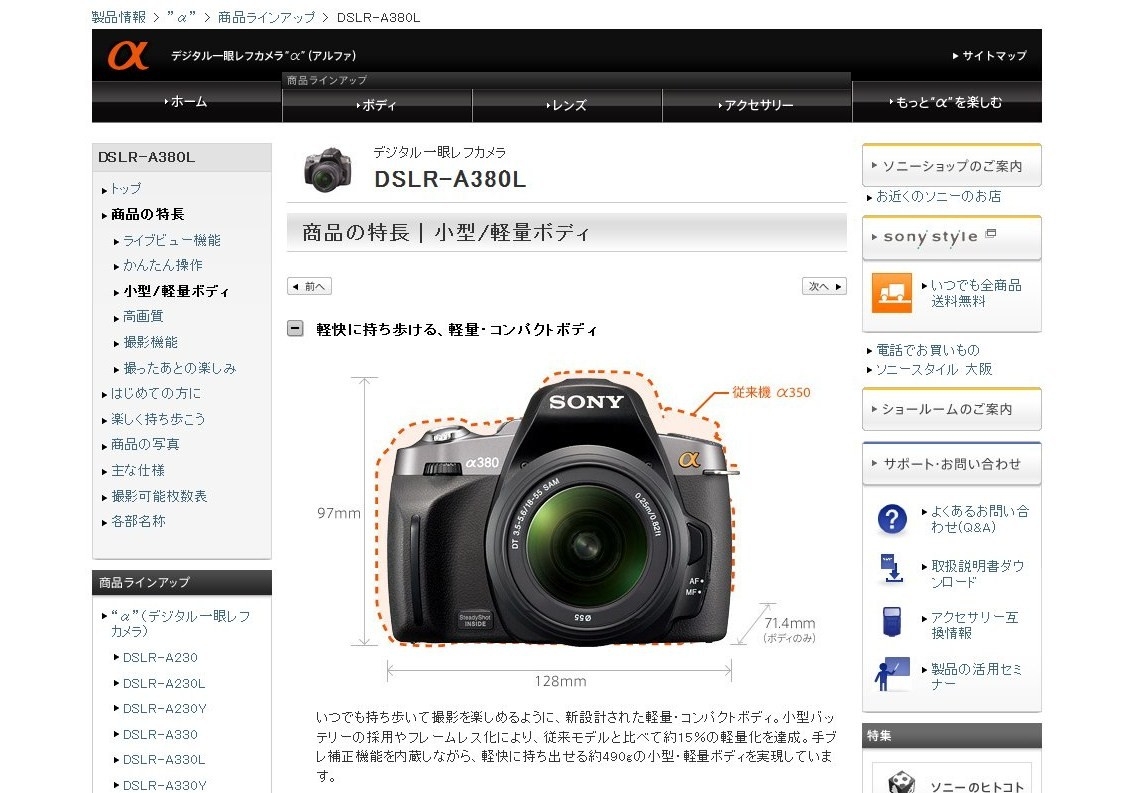The image size is (1136, 793).
Task: Click the 97mm height dimension label
Action: [x=338, y=513]
